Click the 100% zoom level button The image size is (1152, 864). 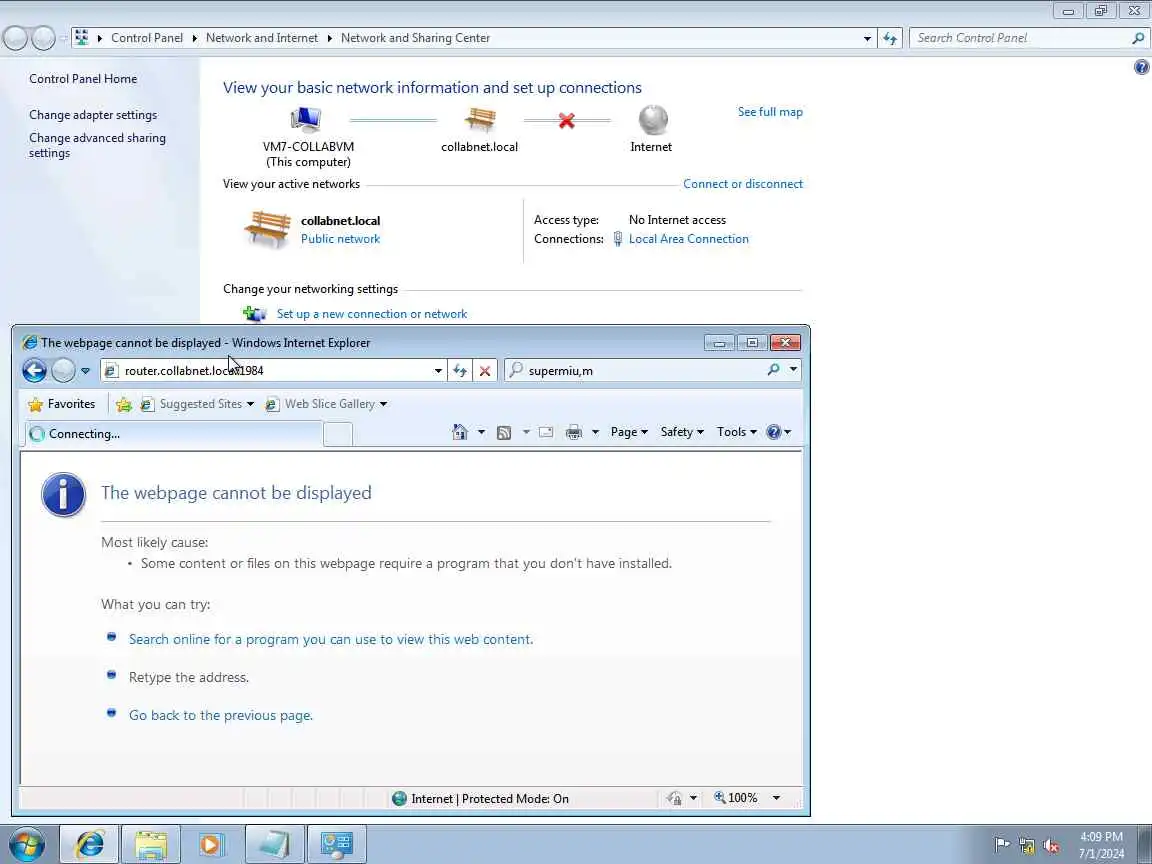click(735, 798)
